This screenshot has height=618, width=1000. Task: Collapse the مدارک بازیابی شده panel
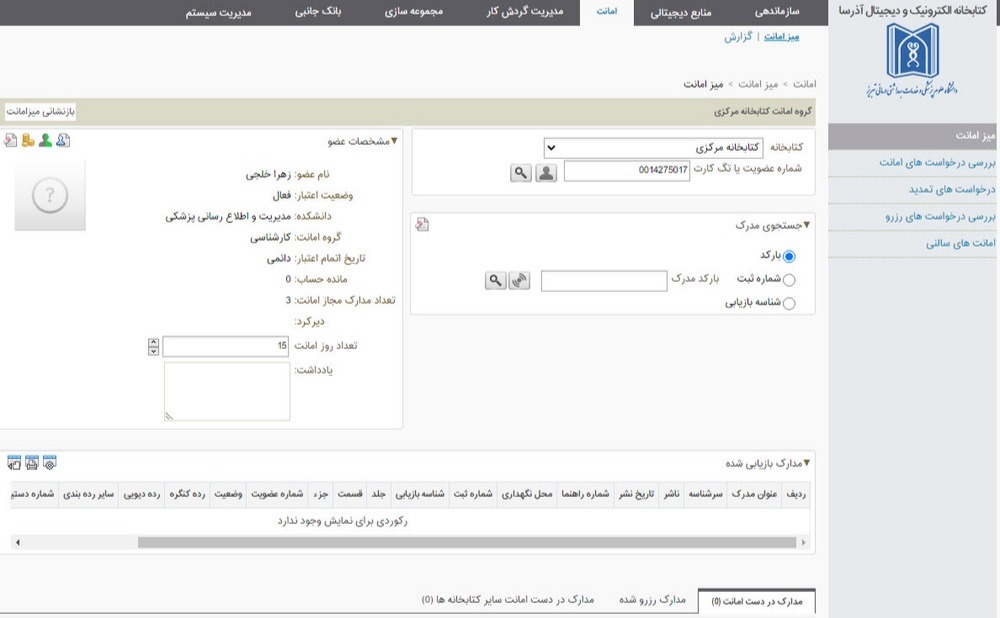click(x=807, y=463)
